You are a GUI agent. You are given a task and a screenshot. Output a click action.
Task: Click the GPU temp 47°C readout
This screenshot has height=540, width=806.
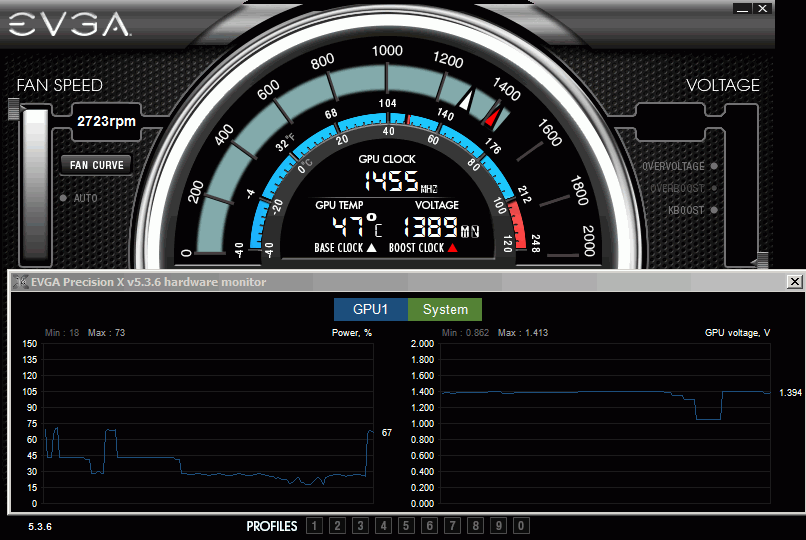click(357, 226)
